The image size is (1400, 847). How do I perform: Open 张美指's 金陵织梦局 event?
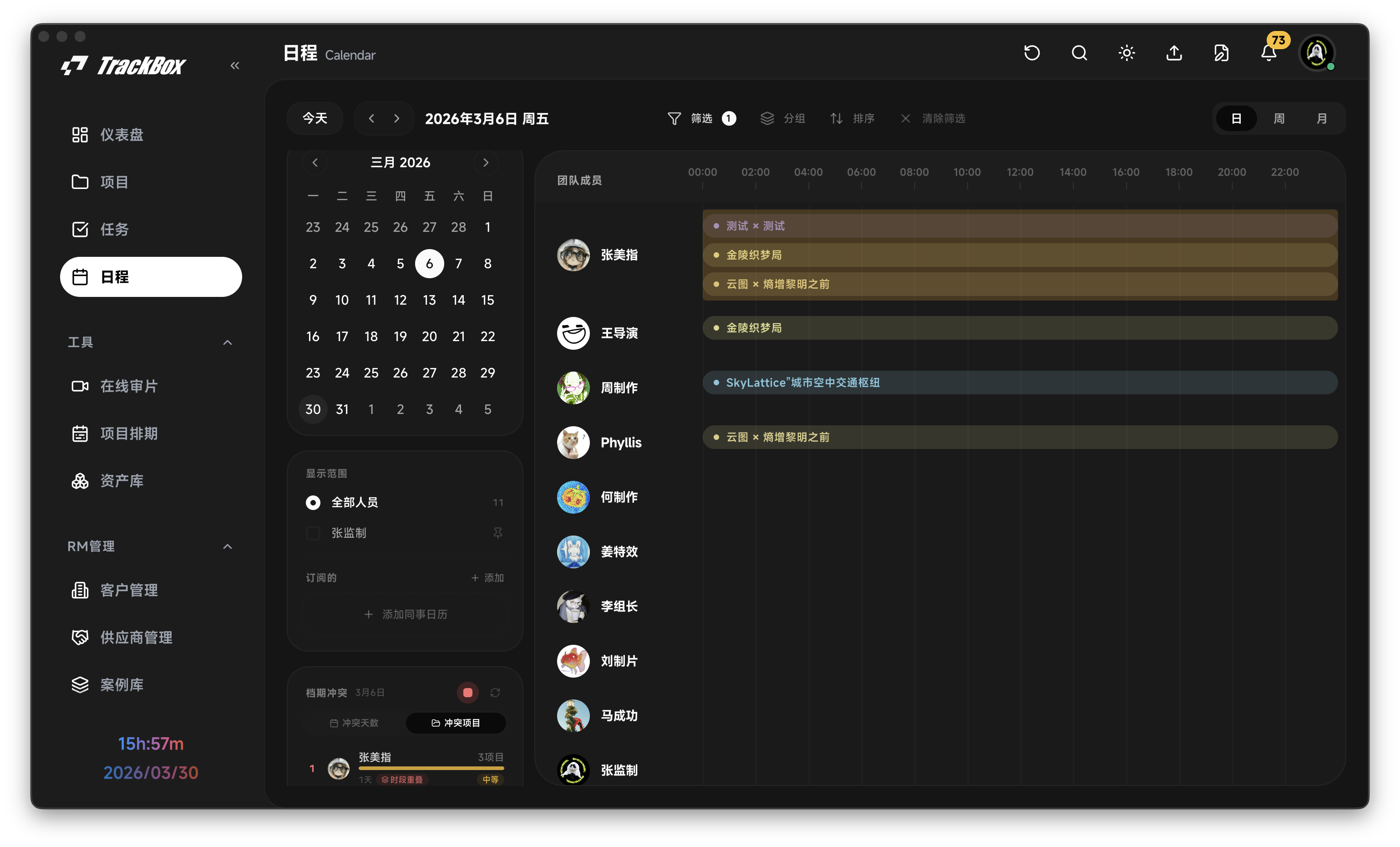click(1020, 255)
